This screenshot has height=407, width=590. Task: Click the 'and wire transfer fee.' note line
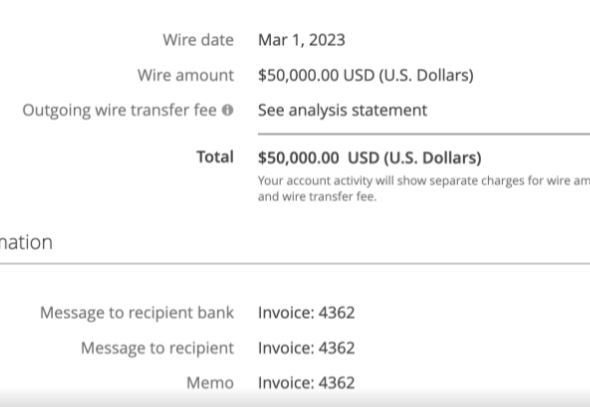tap(317, 197)
